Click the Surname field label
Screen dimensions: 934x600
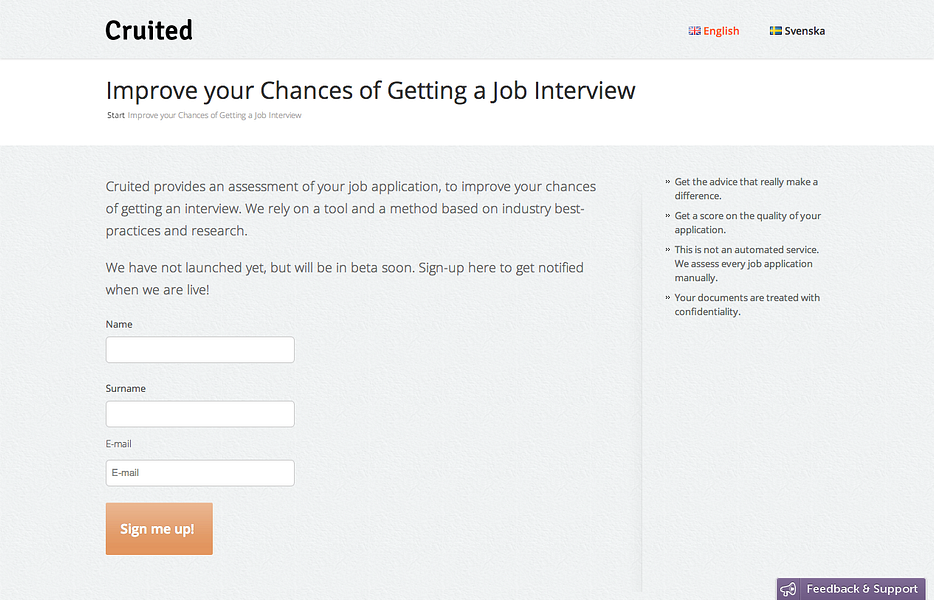pos(126,388)
